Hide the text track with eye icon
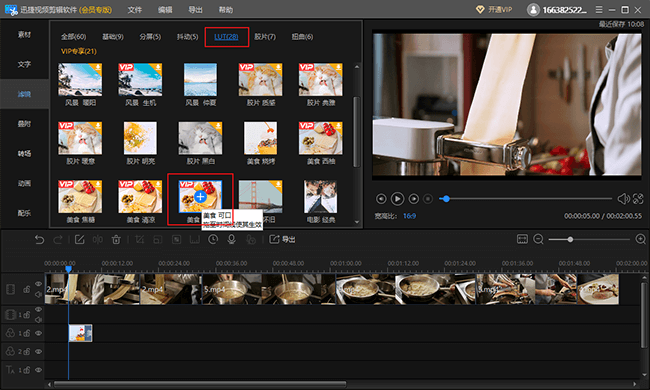Screen dimensions: 650x390 (x=39, y=370)
